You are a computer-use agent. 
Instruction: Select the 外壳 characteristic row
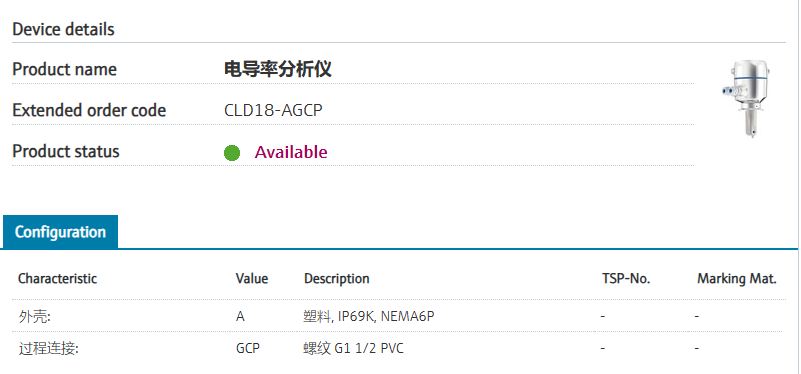398,317
